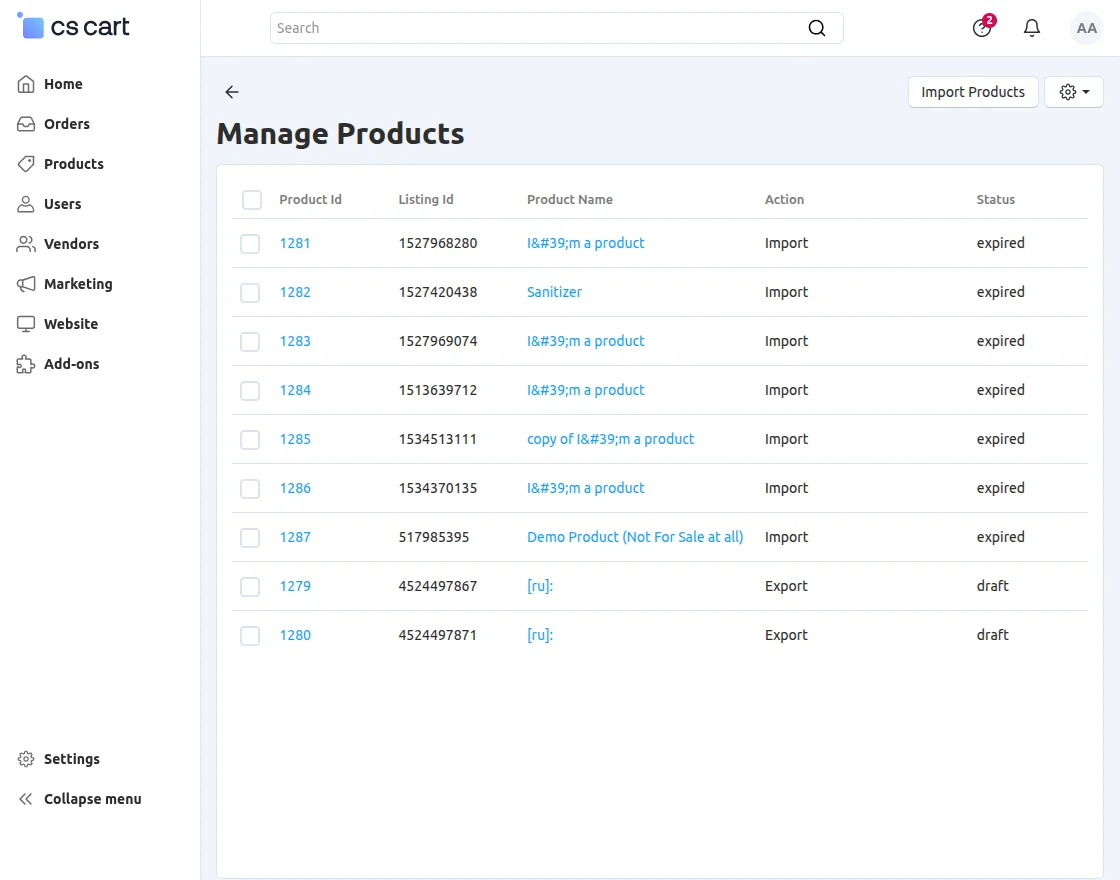Click the Marketing megaphone icon
1120x880 pixels.
click(26, 284)
